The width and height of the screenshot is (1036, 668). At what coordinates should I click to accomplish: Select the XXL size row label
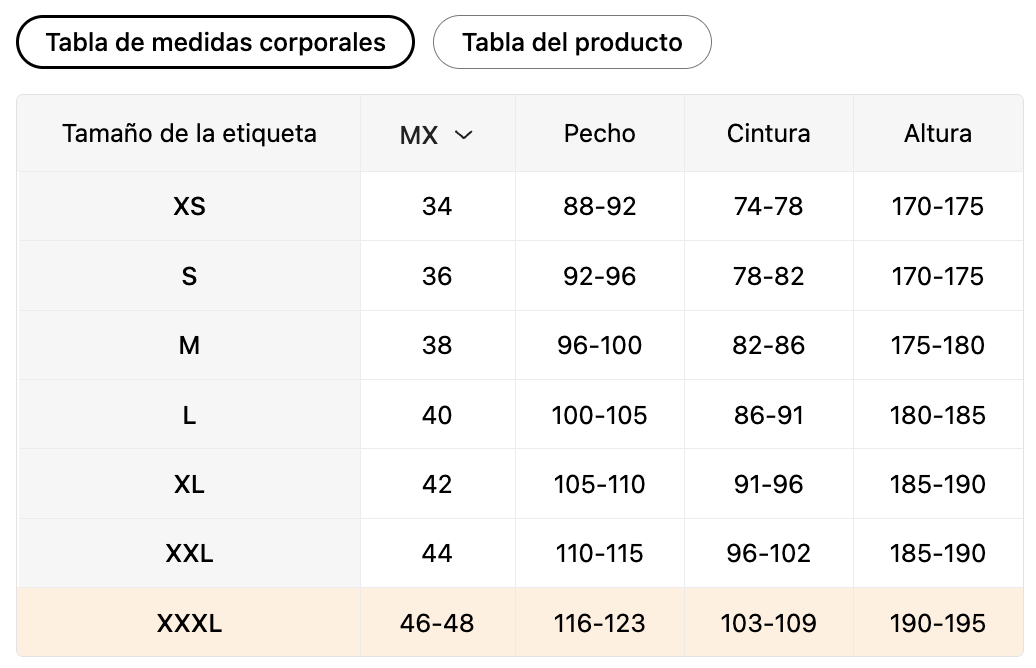[189, 553]
